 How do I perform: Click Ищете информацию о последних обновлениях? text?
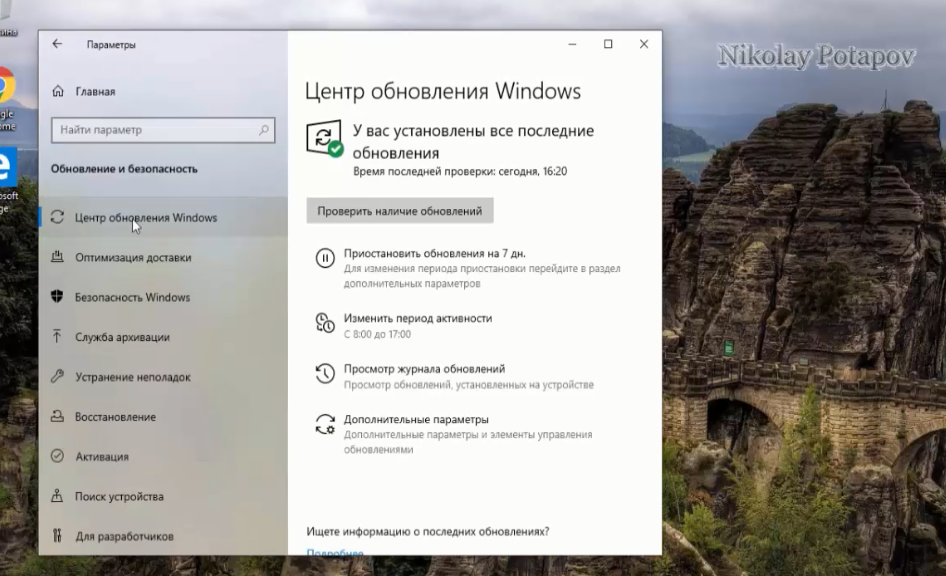pos(428,531)
